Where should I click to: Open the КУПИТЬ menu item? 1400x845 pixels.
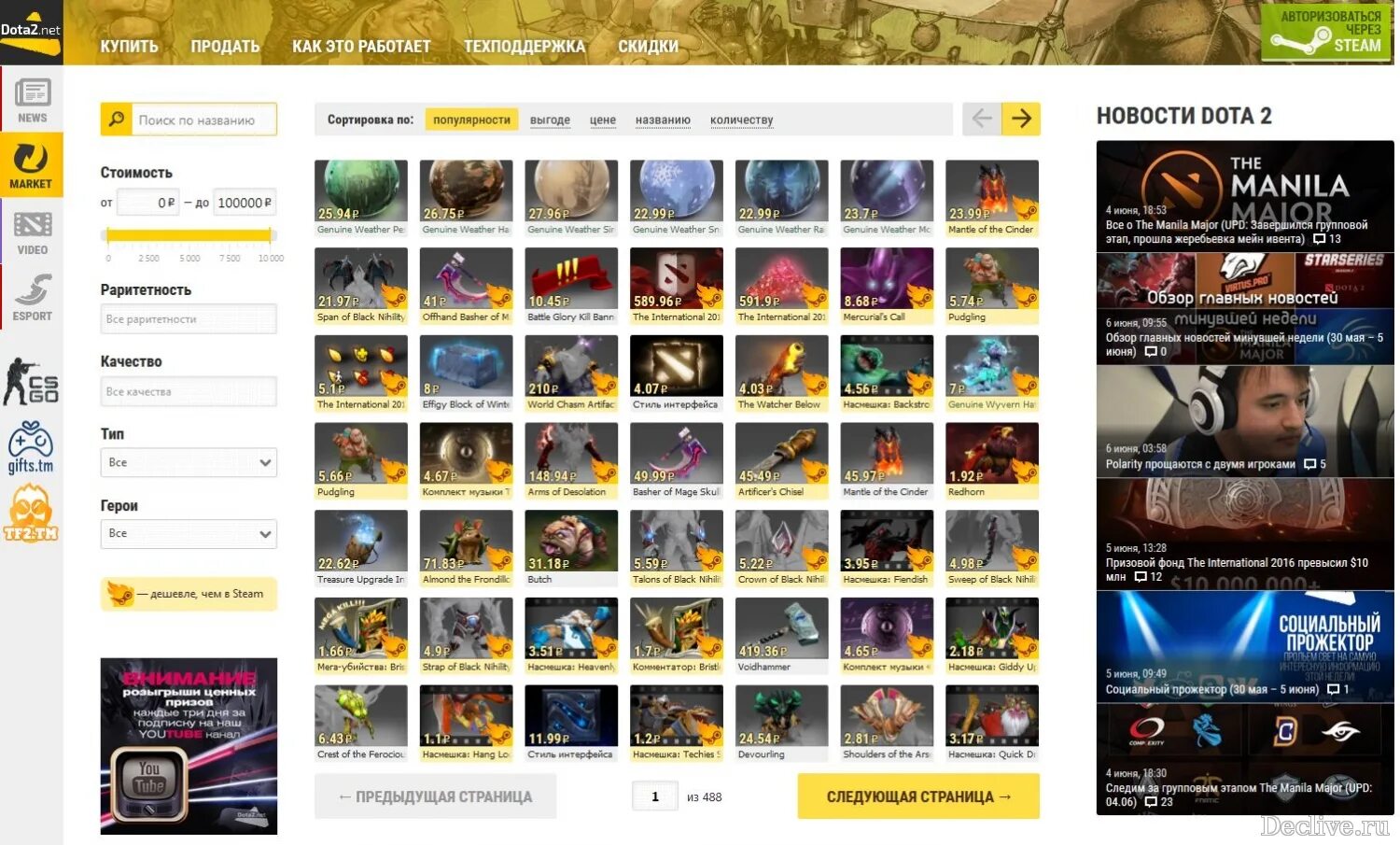click(130, 46)
